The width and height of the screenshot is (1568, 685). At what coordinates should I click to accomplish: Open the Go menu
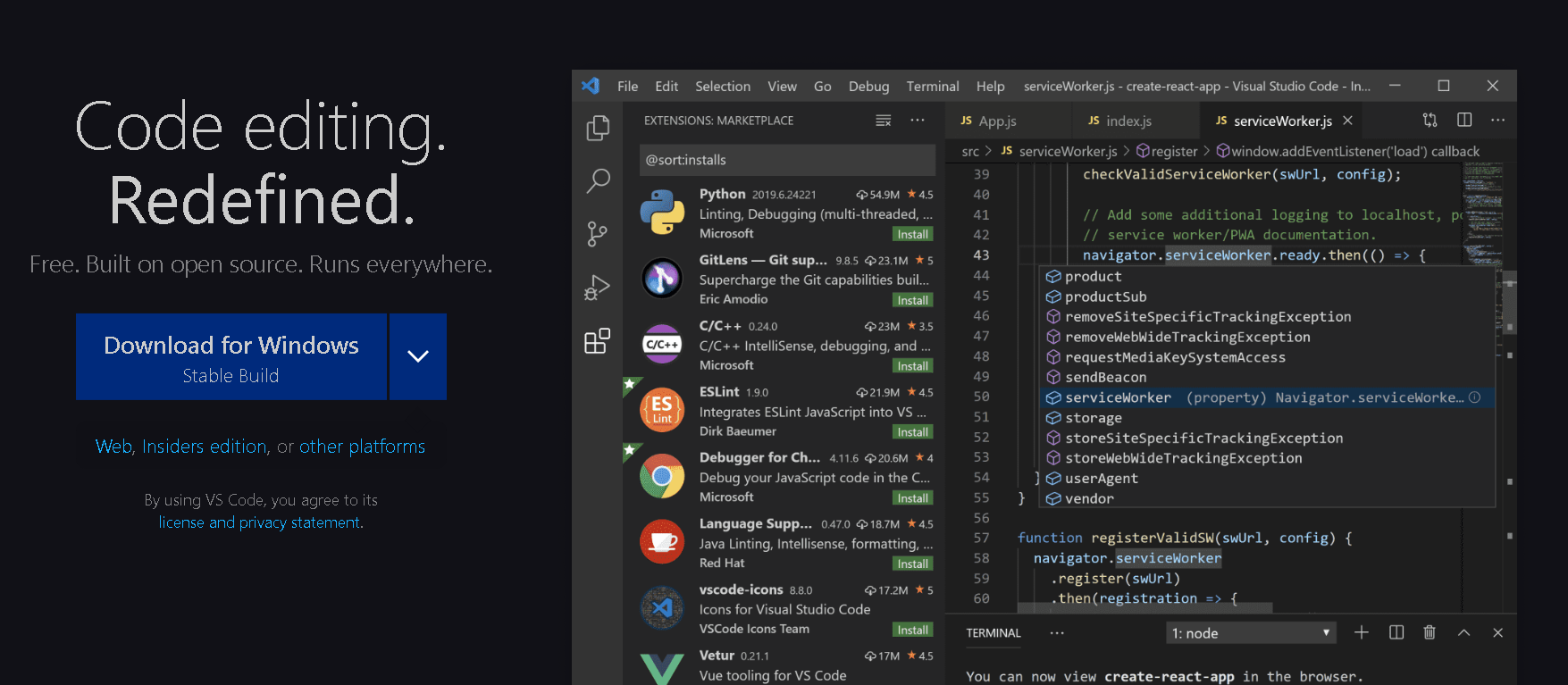(823, 87)
